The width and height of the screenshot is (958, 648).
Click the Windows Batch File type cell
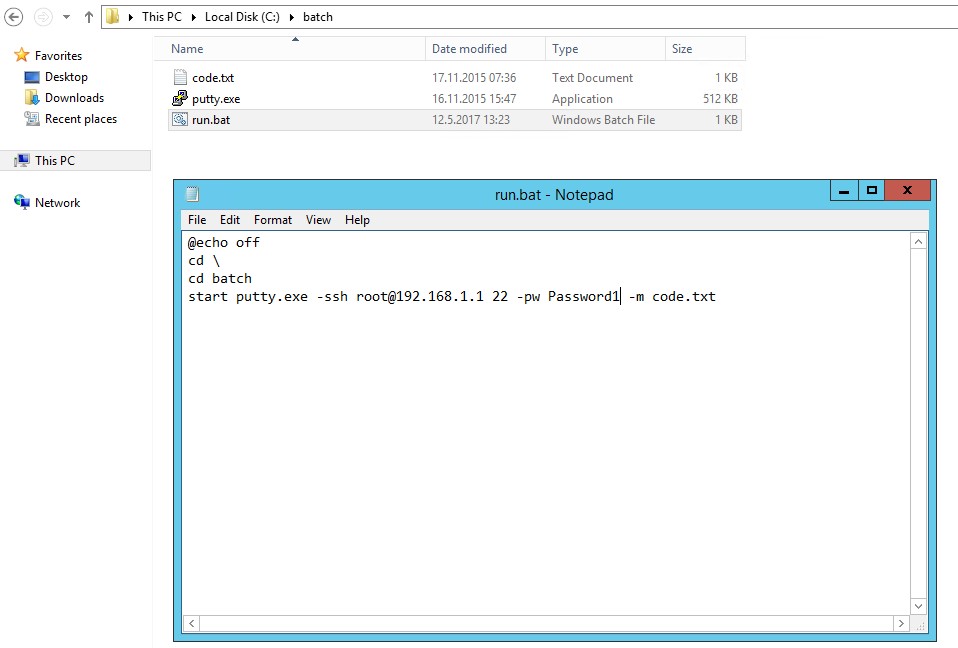pos(603,120)
